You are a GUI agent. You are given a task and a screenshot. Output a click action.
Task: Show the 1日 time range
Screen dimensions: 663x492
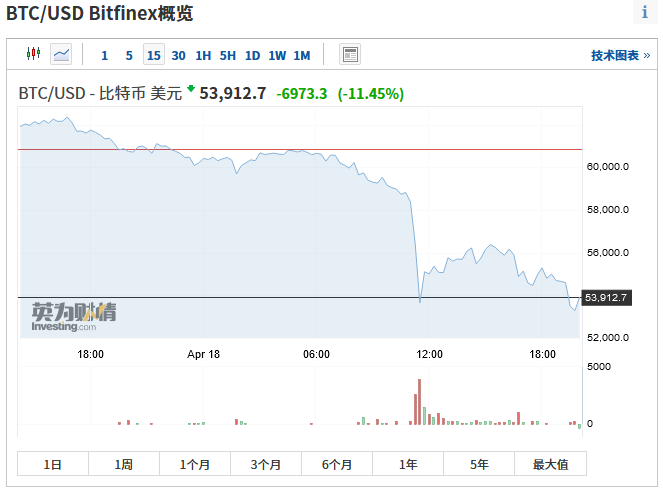[53, 464]
